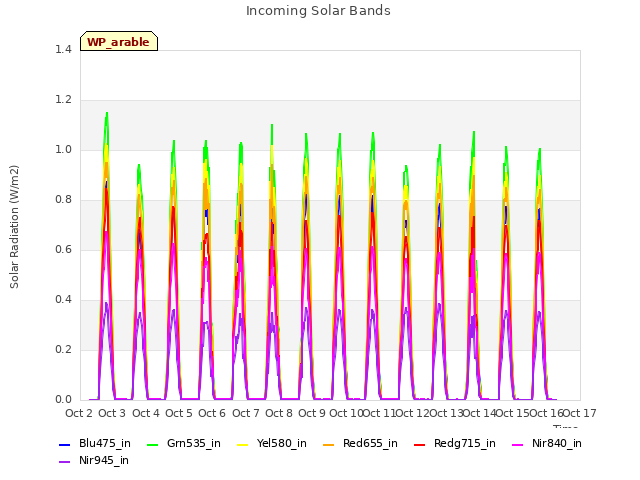Viewport: 640px width, 480px height.
Task: Toggle the Redg715_in legend entry
Action: 455,443
